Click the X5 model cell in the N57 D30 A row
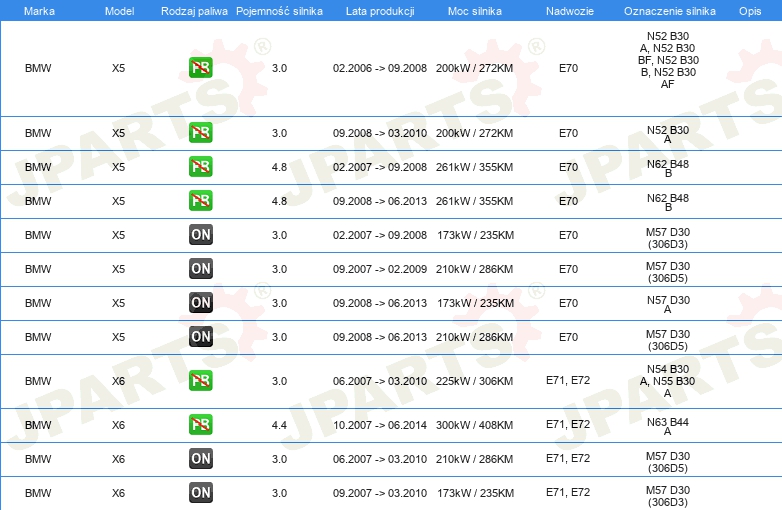Viewport: 782px width, 510px height. (118, 303)
